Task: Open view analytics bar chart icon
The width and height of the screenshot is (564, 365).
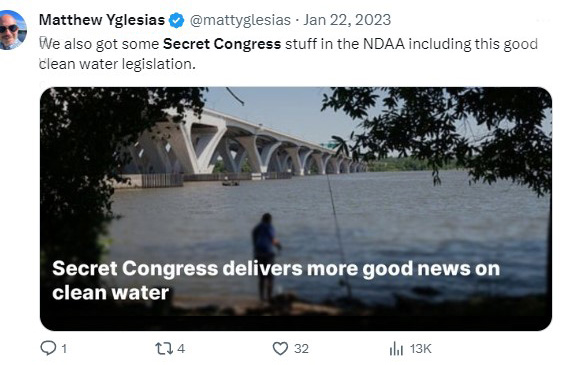Action: pyautogui.click(x=396, y=349)
